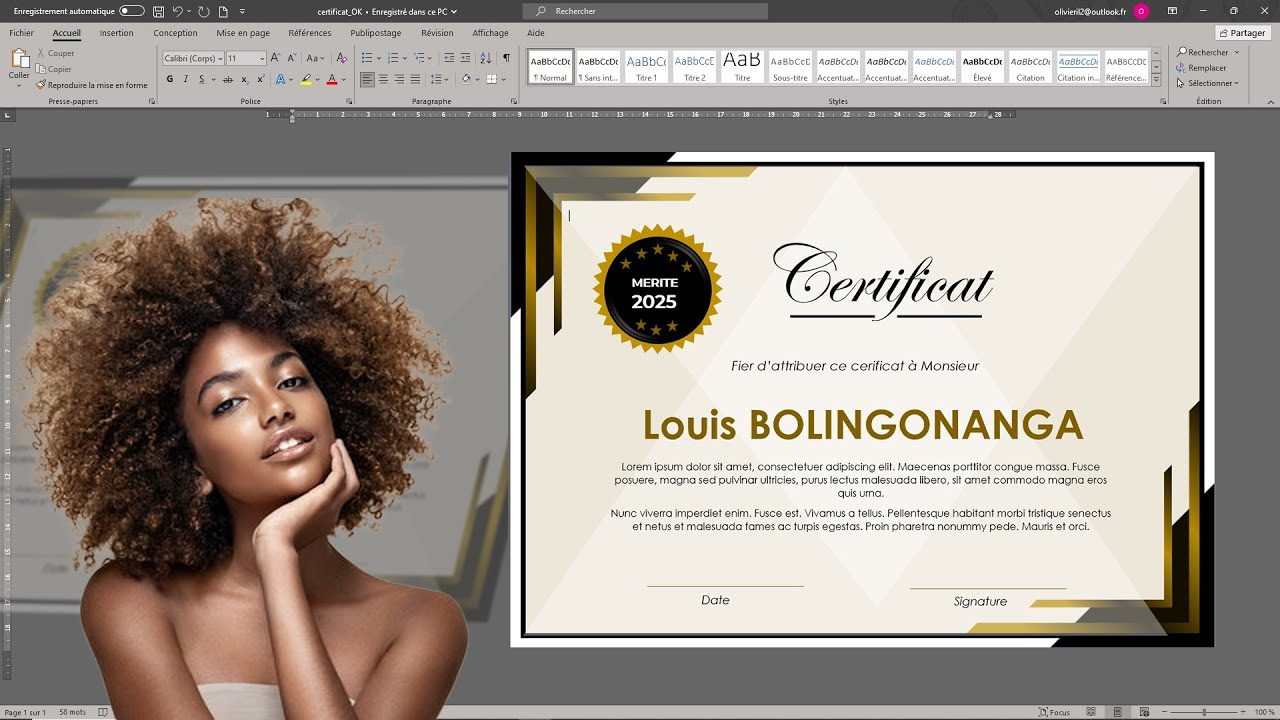Open the proofing book icon in status bar
Screen dimensions: 1280x720
point(102,712)
